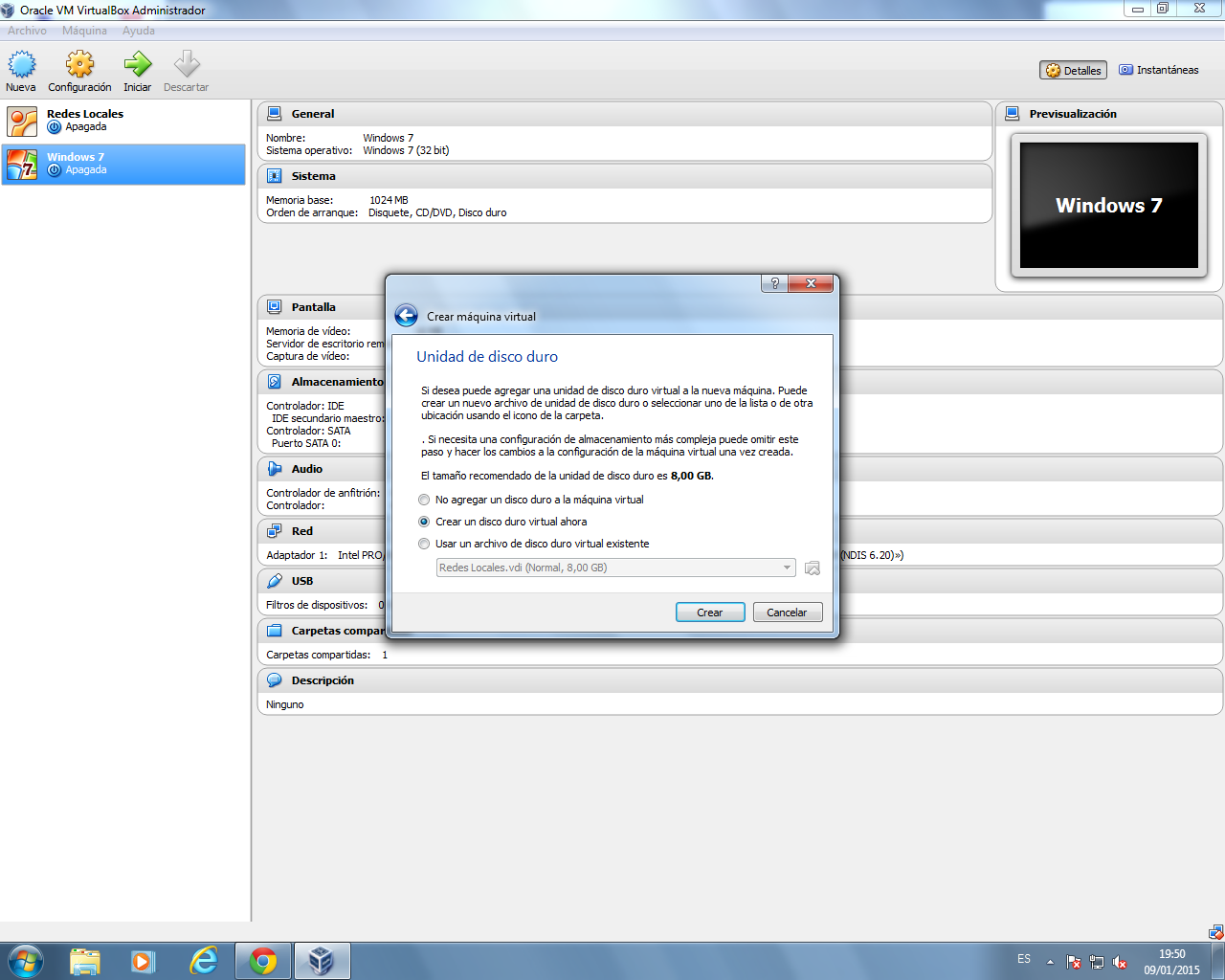Click the Crear button
The width and height of the screenshot is (1225, 980).
710,612
